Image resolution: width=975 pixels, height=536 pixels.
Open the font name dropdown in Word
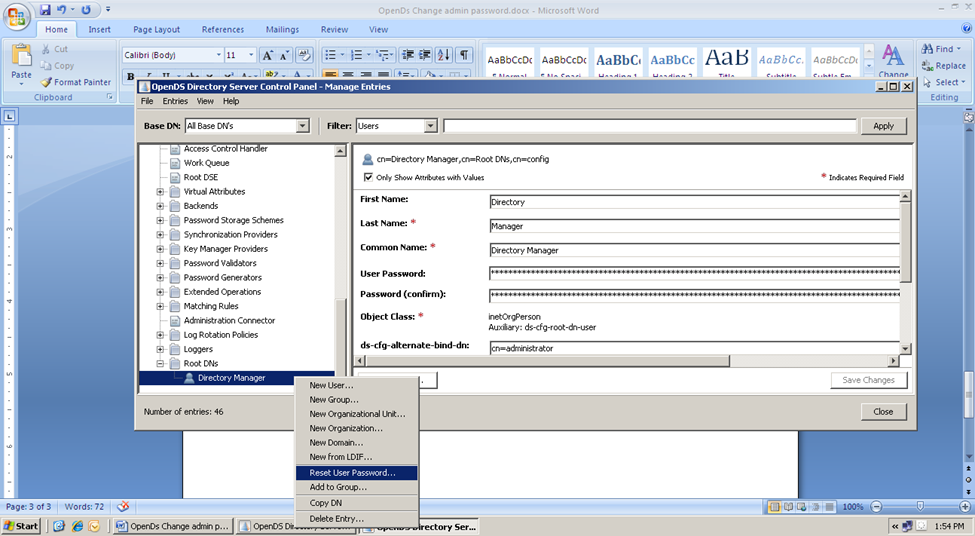click(218, 55)
